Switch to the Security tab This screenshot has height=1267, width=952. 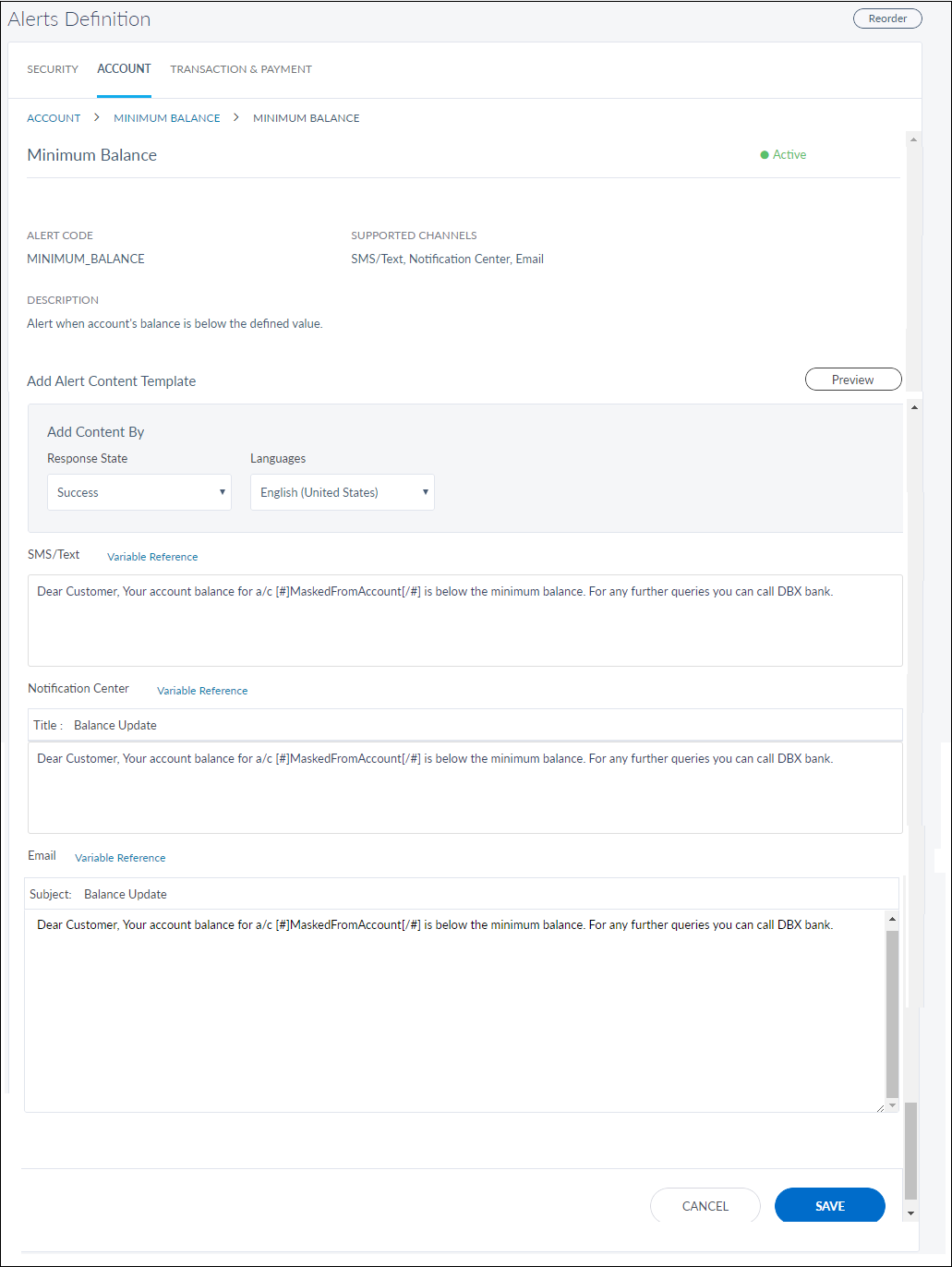click(x=53, y=69)
